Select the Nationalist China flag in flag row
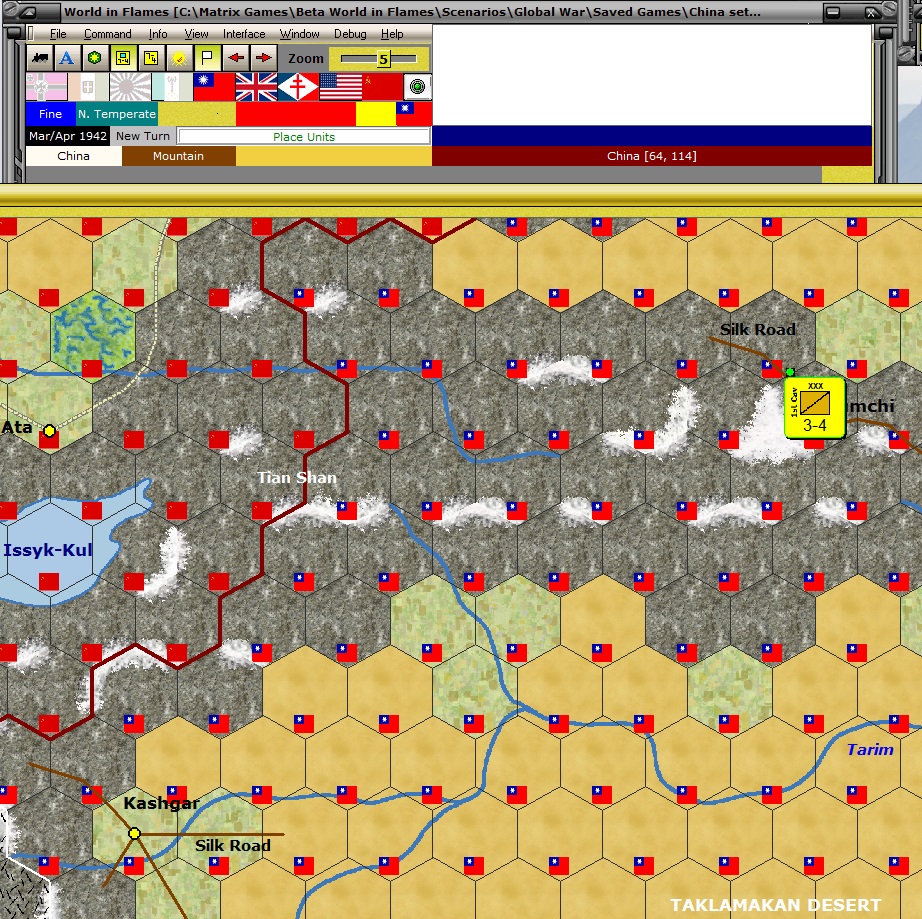Screen dimensions: 922x919 [214, 87]
